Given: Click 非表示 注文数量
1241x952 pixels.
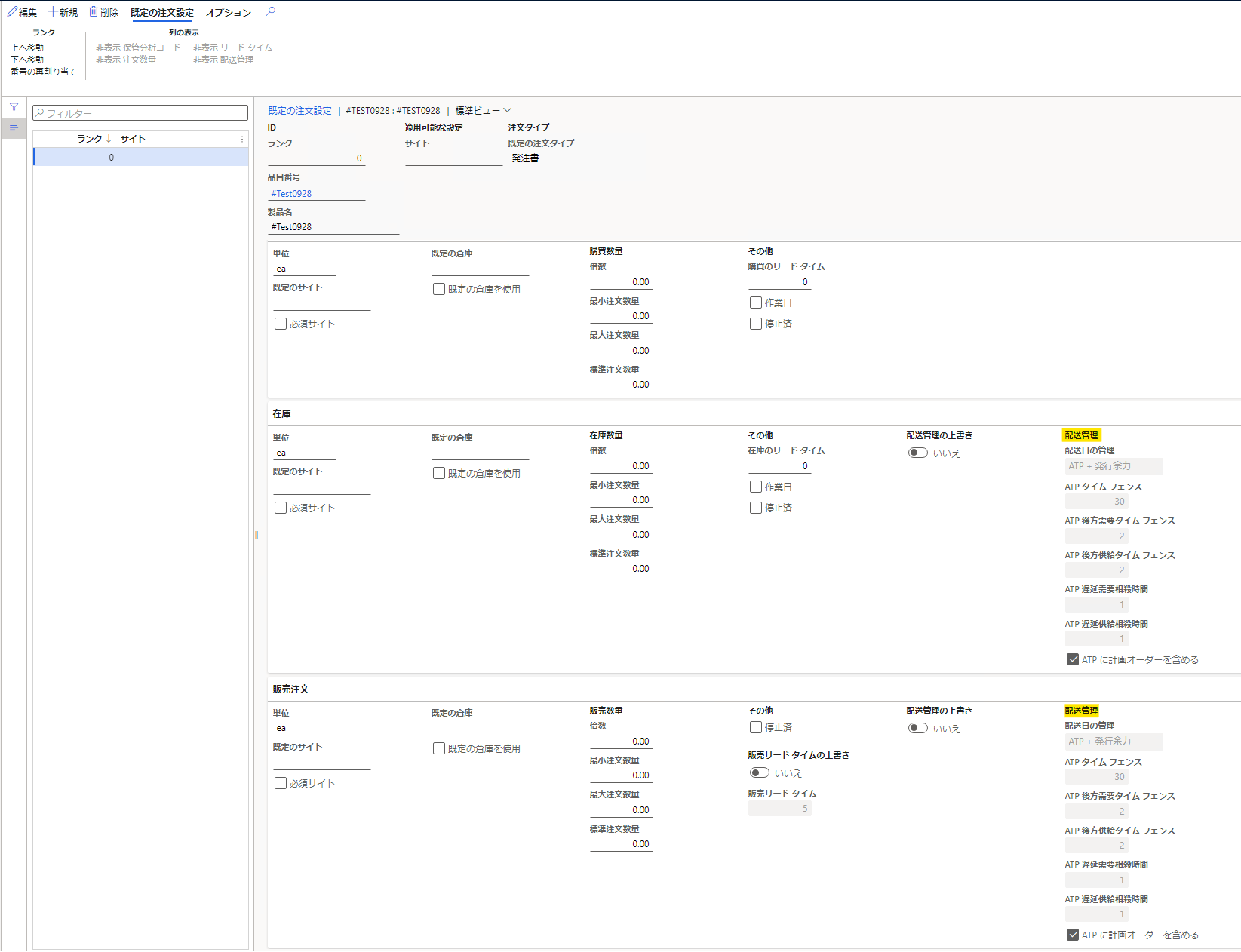Looking at the screenshot, I should pyautogui.click(x=126, y=60).
